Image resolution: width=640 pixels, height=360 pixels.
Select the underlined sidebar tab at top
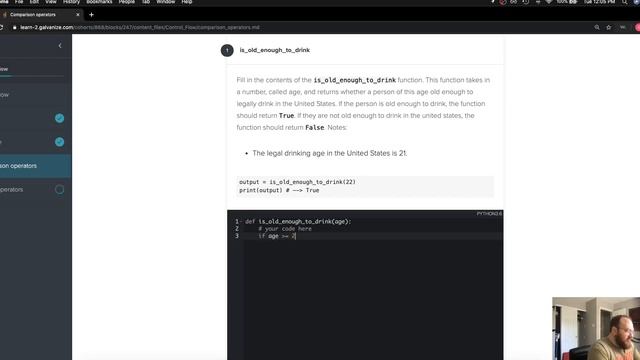pos(4,69)
